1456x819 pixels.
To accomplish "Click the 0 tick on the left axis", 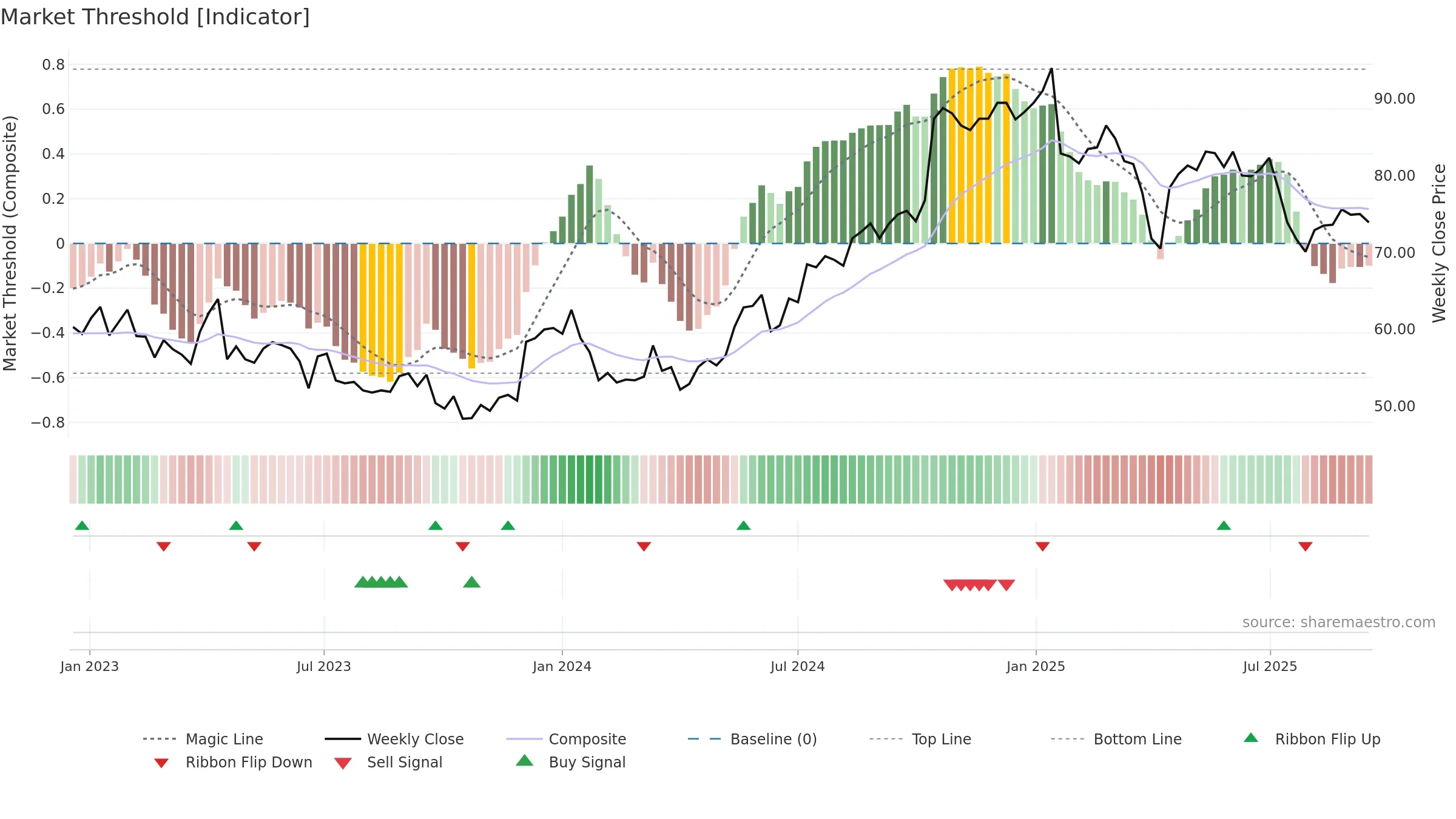I will click(x=60, y=244).
